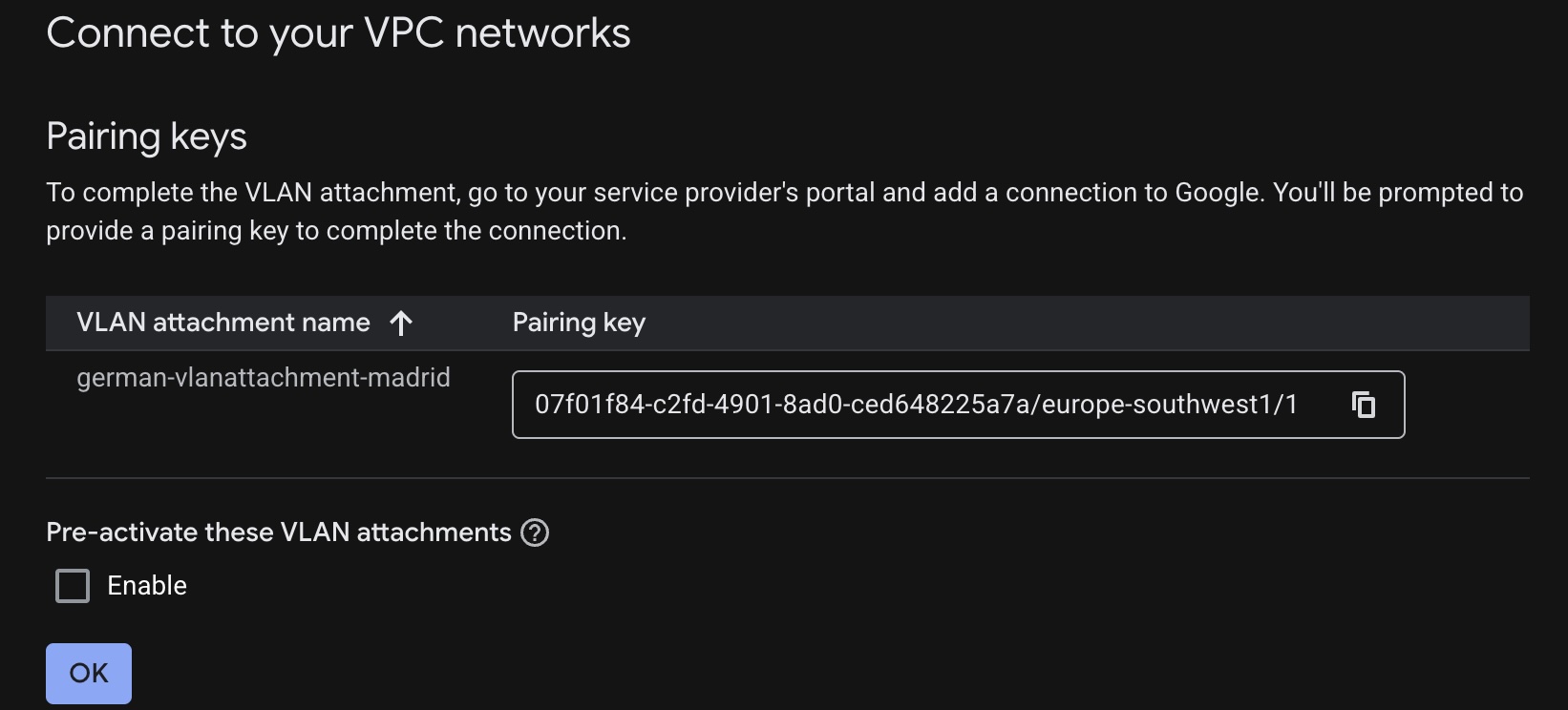Image resolution: width=1568 pixels, height=710 pixels.
Task: Click the sort arrow beside VLAN attachment name
Action: tap(401, 324)
